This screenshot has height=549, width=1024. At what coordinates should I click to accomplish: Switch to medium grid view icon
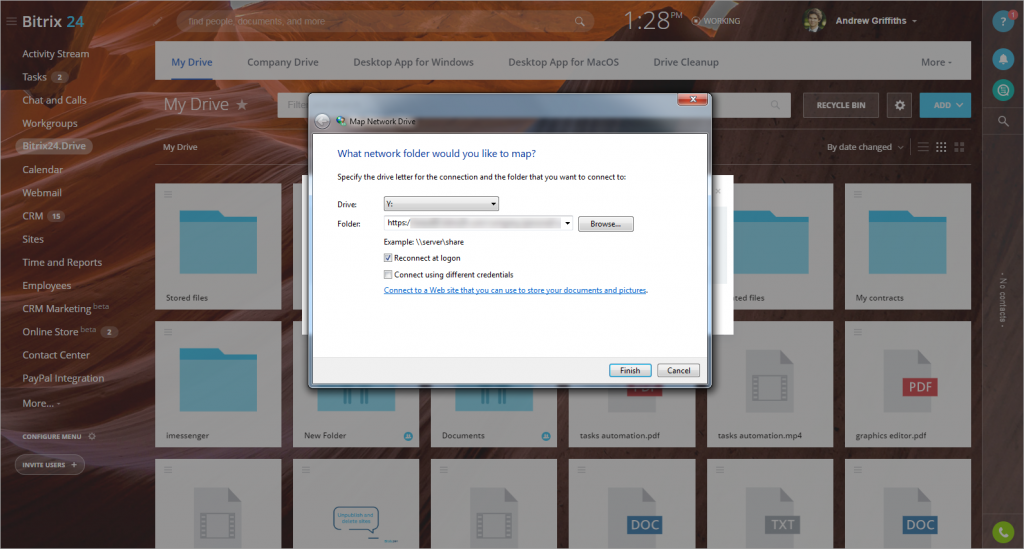tap(941, 147)
